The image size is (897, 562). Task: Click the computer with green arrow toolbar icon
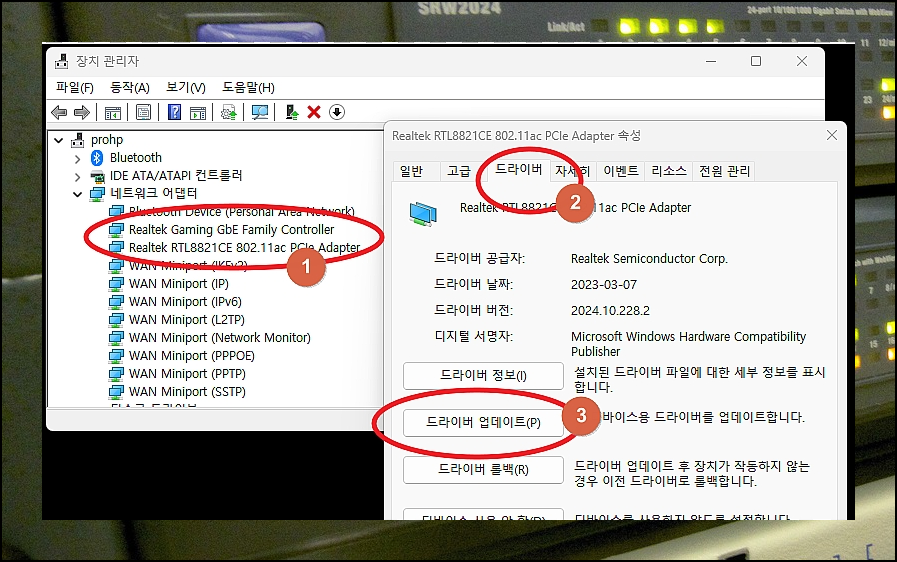pyautogui.click(x=292, y=112)
